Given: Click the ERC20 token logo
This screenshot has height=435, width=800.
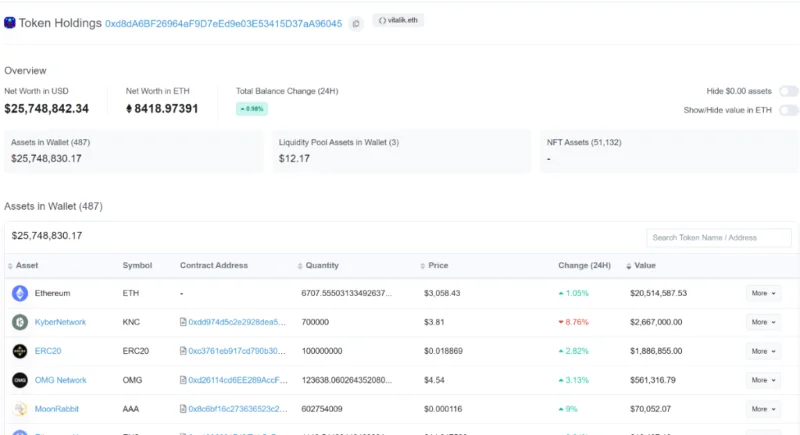Looking at the screenshot, I should 20,351.
